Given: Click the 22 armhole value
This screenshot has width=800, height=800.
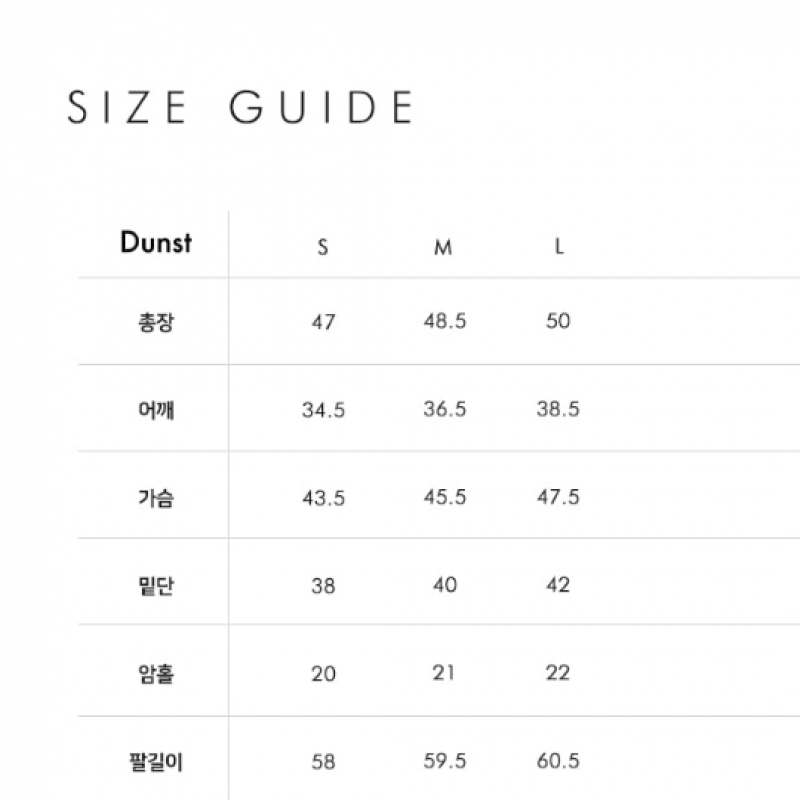Looking at the screenshot, I should pos(558,673).
